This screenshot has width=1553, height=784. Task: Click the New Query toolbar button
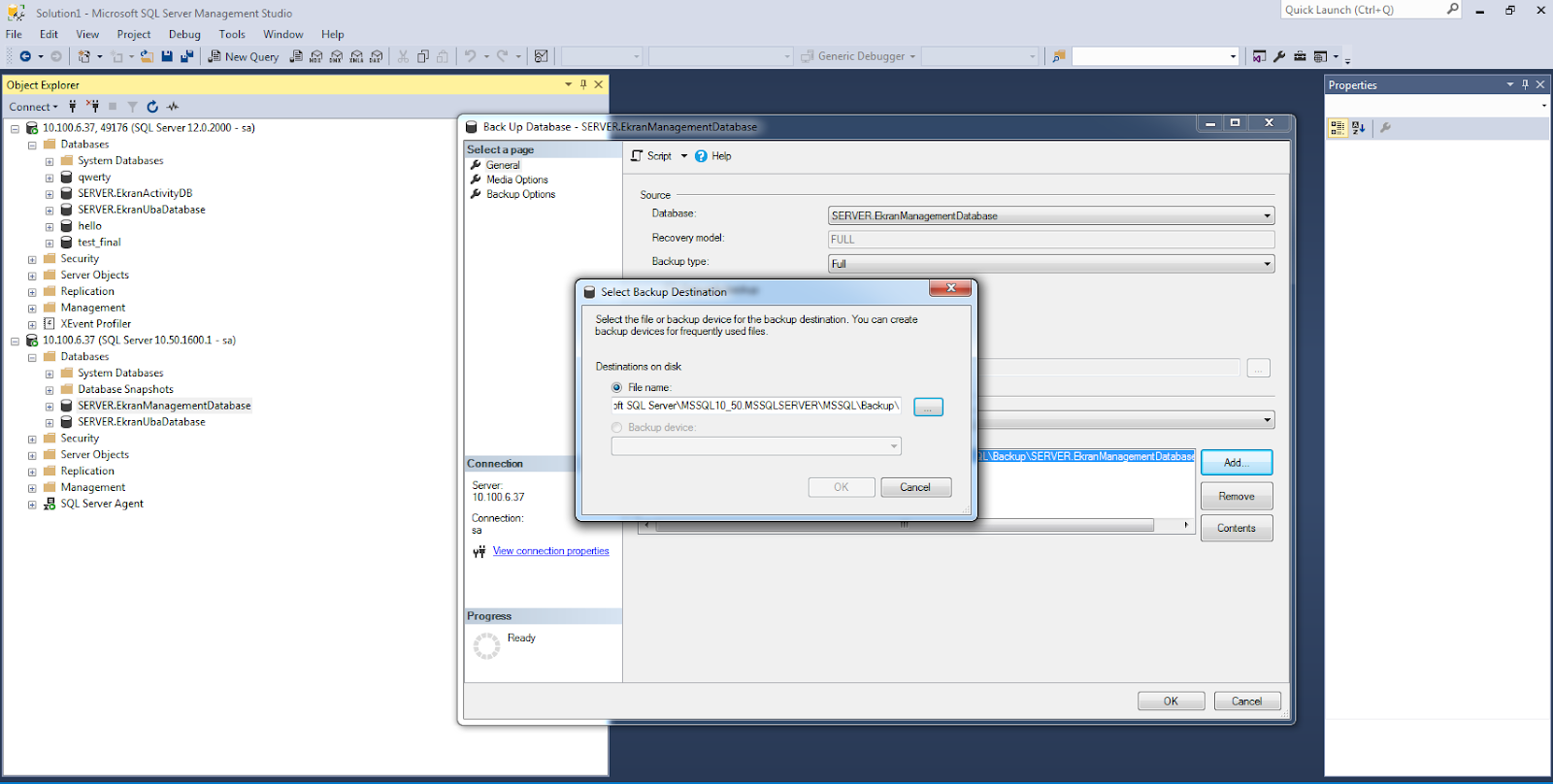[244, 56]
